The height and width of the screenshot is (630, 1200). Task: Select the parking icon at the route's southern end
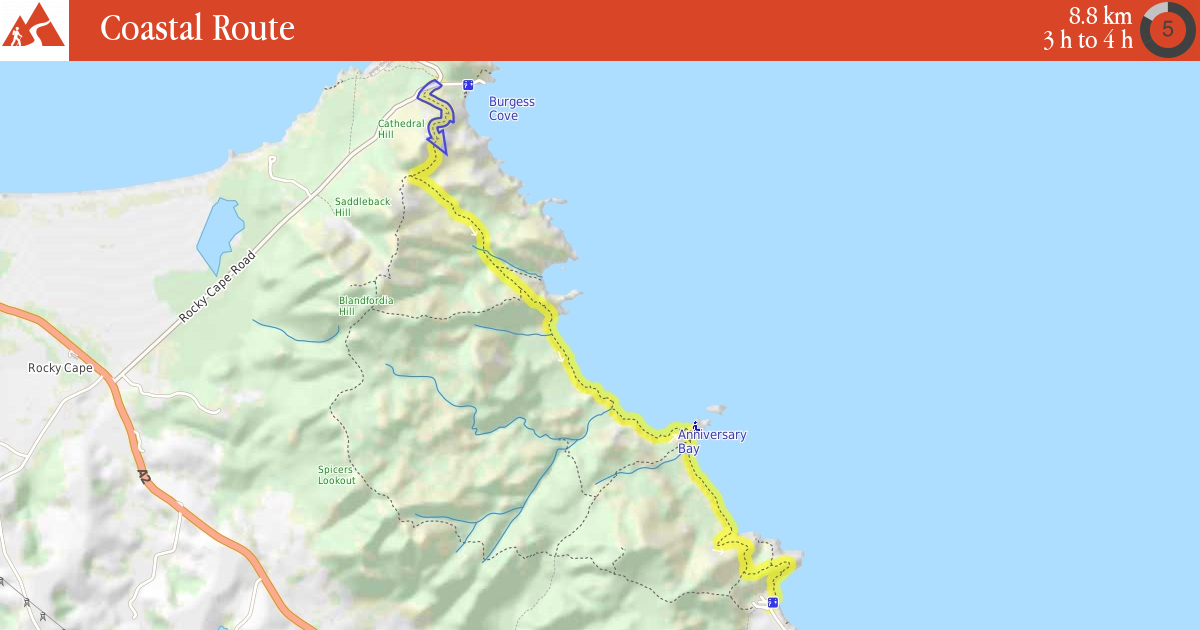[773, 602]
